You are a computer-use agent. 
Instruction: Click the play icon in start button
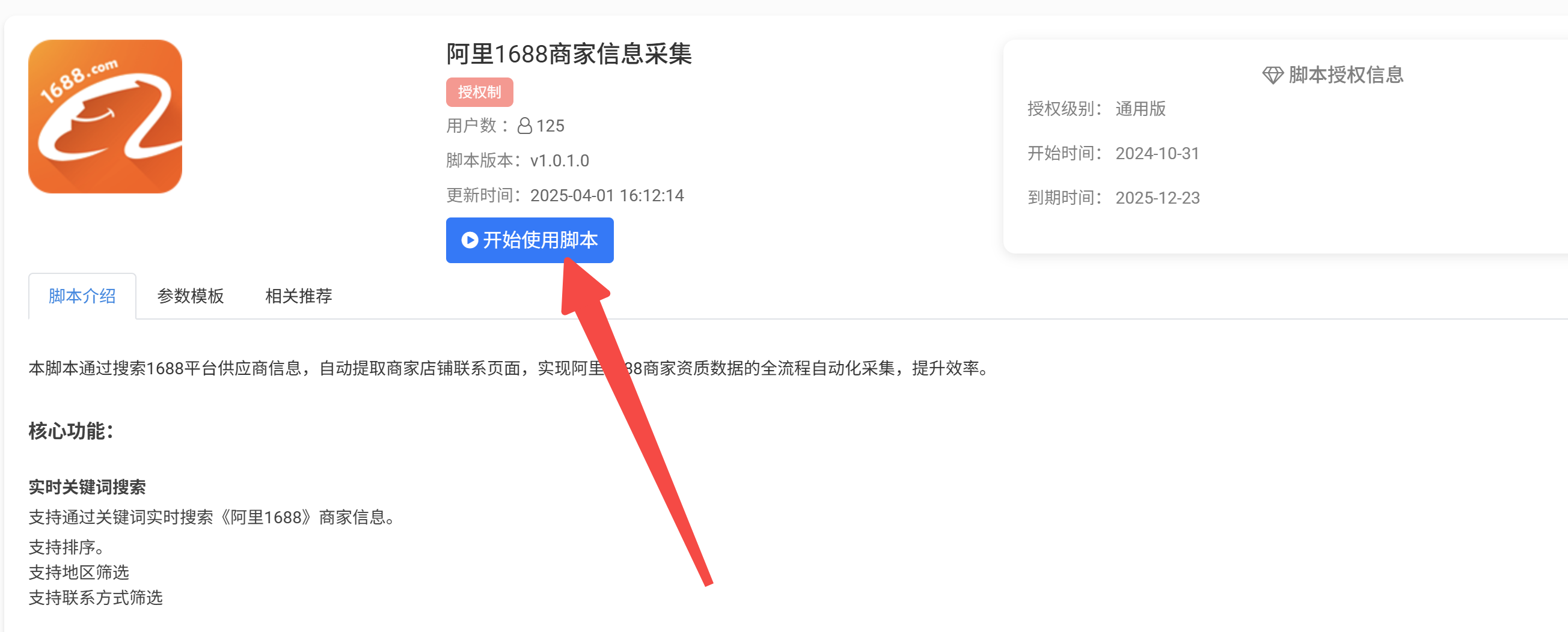pyautogui.click(x=470, y=240)
